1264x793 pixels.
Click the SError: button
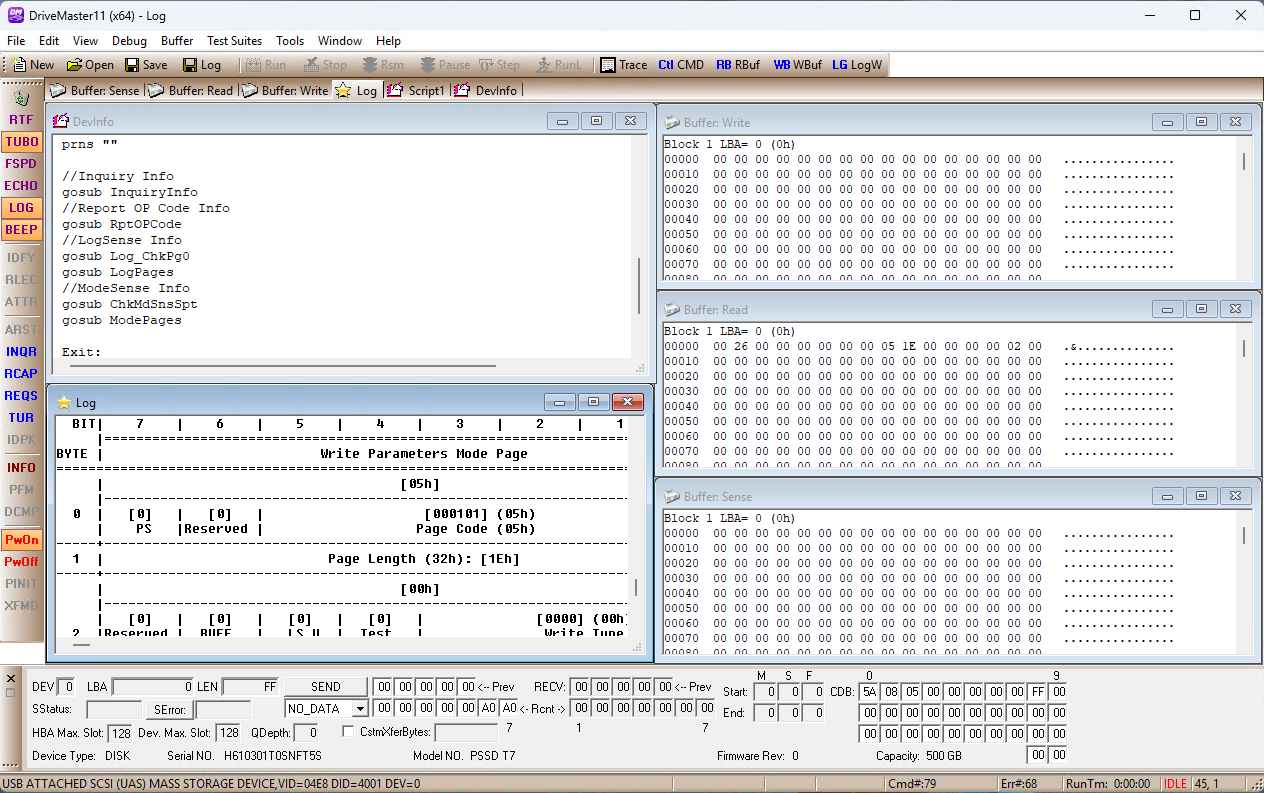169,709
